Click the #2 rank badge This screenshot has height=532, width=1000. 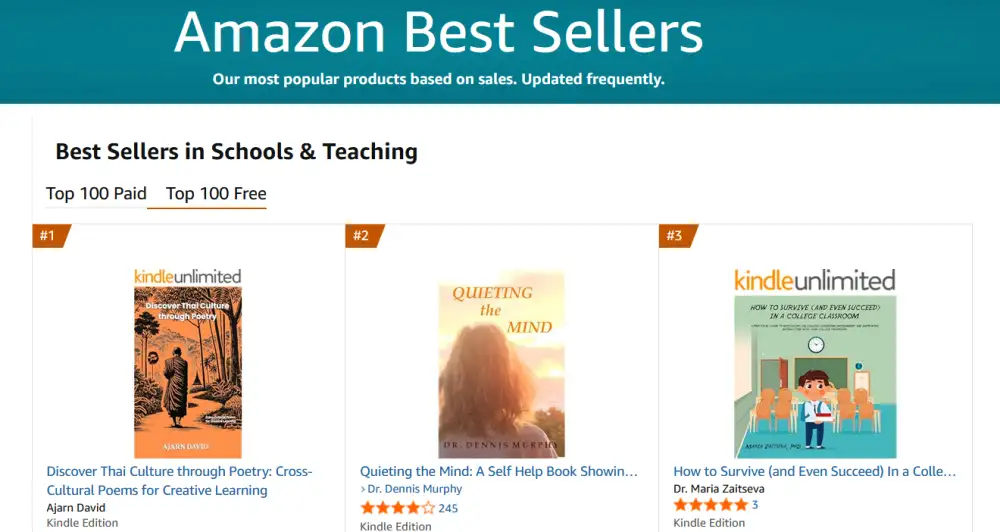click(361, 236)
